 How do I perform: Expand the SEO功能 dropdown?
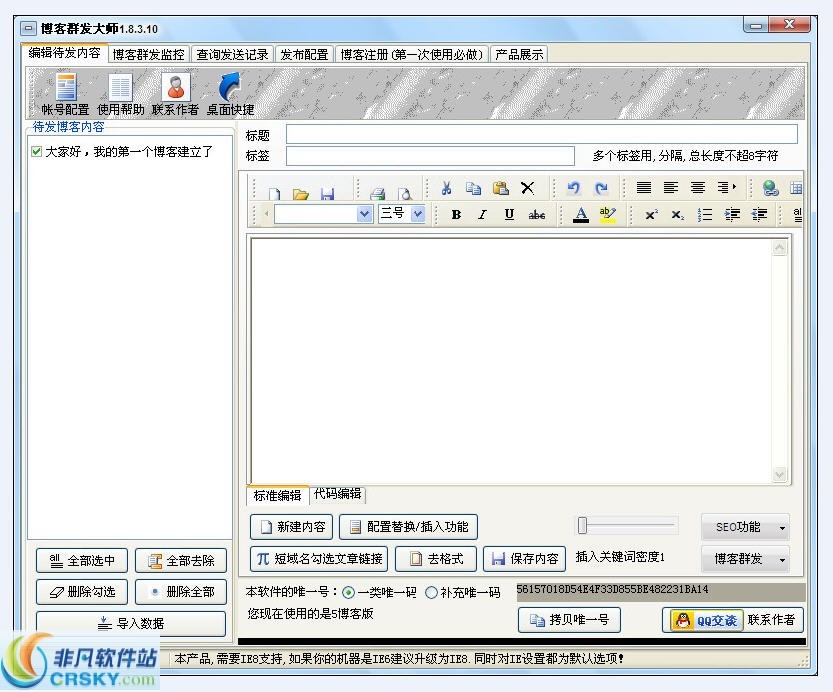(x=745, y=527)
